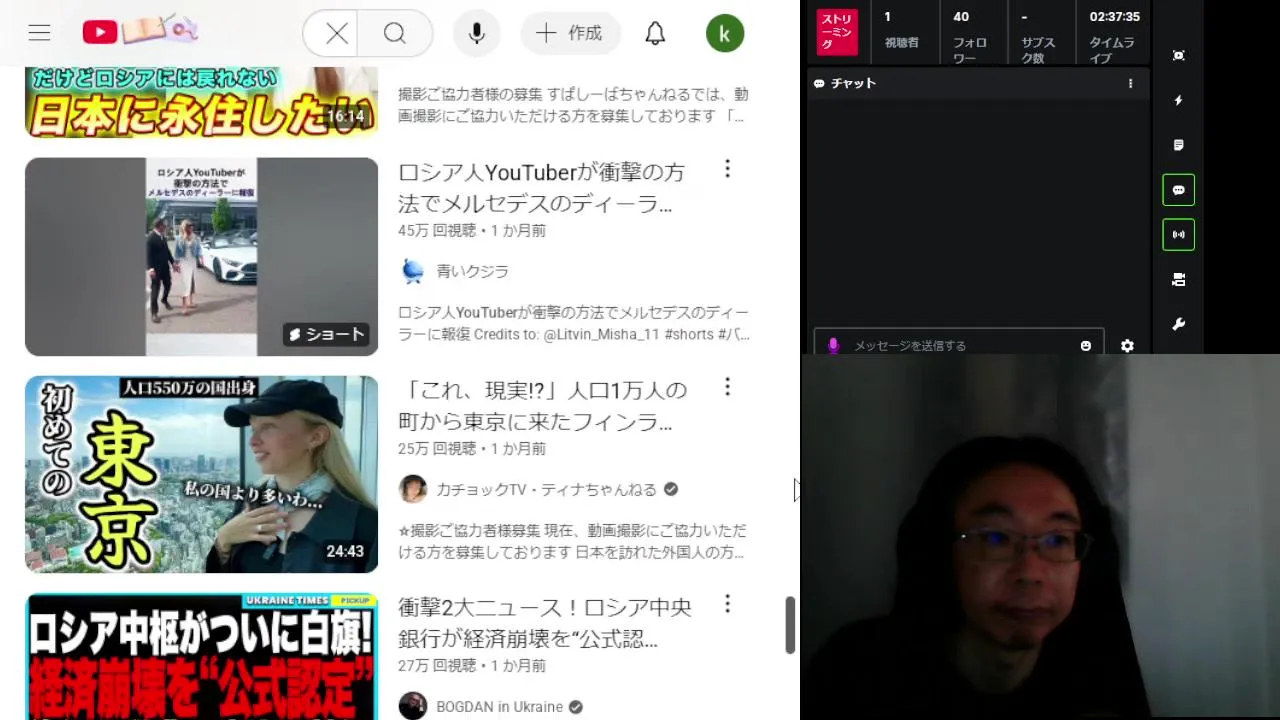Open title 衝撃2大ニュース！ロシア中央銀行が経済崩壊を

point(545,622)
